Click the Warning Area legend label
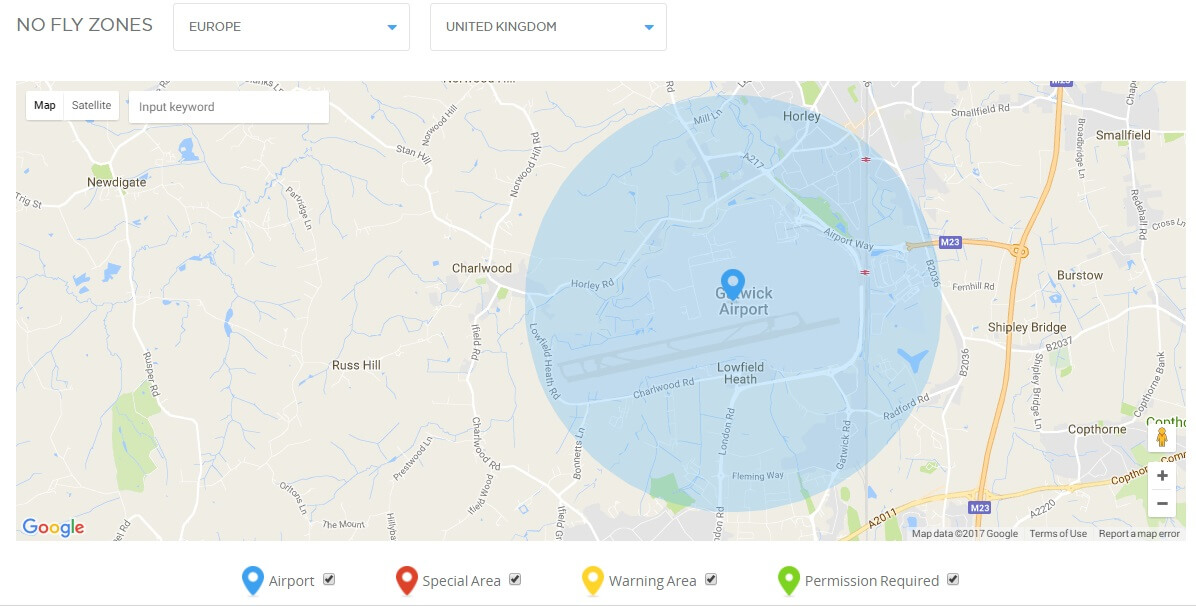Screen dimensions: 1196x606 pos(652,581)
